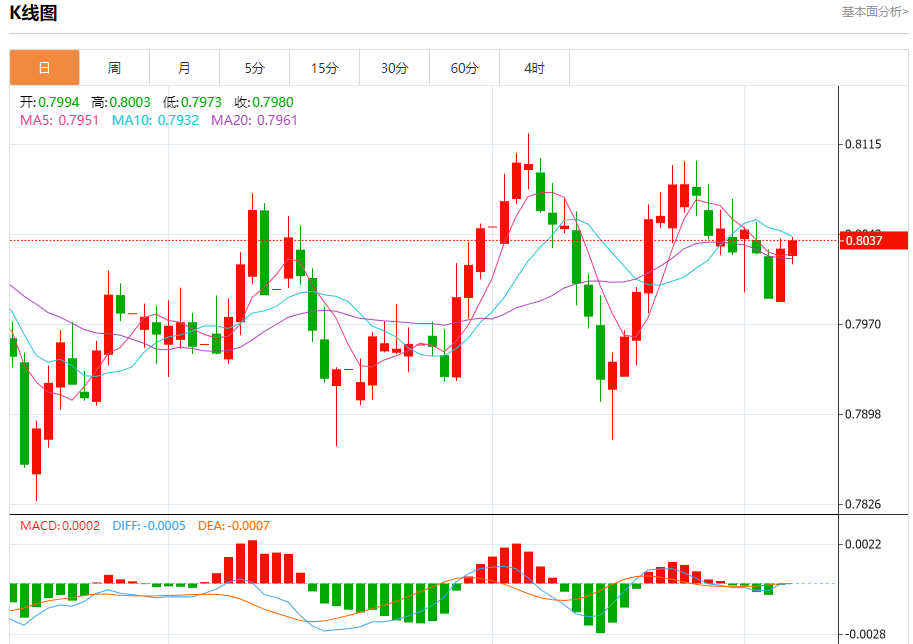
Task: Click the 0.0022 MACD axis label
Action: click(864, 544)
